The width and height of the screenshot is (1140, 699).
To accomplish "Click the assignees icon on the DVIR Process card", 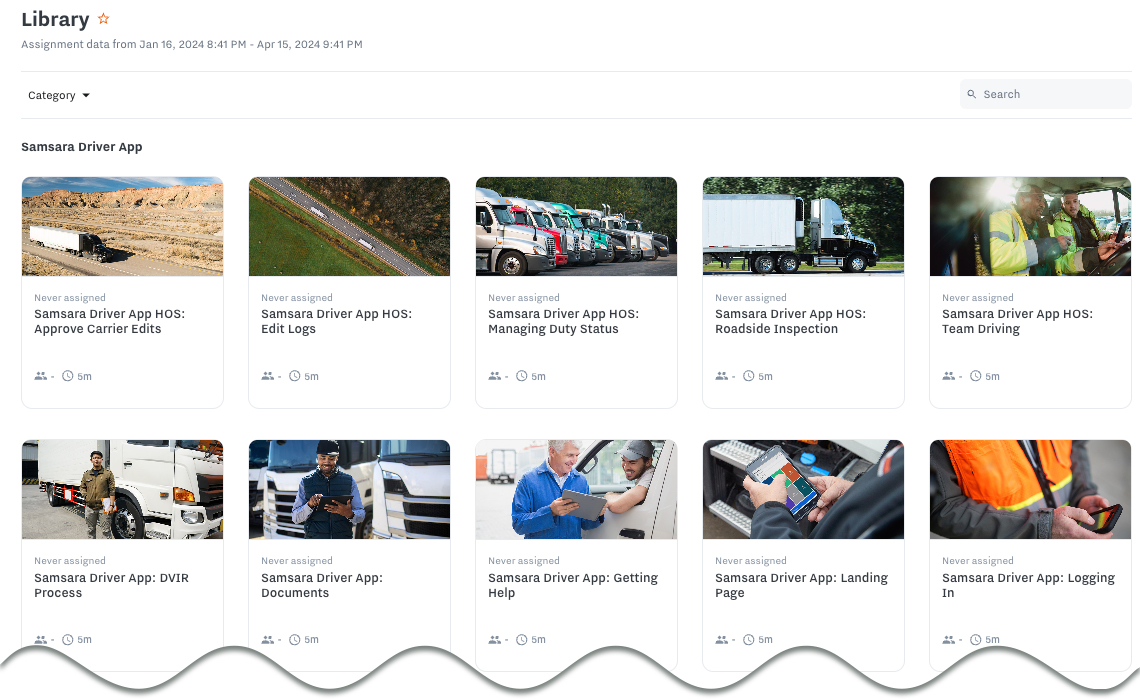I will 39,639.
